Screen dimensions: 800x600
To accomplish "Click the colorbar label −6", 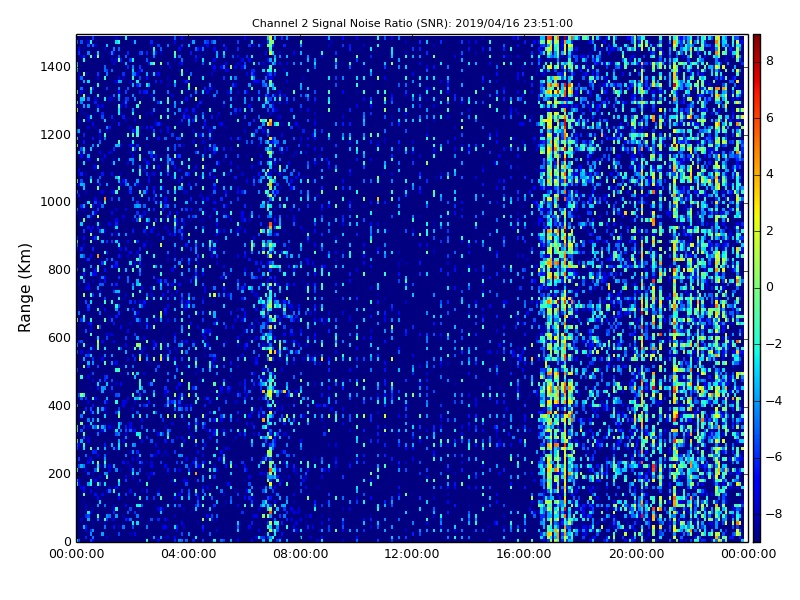I will point(774,457).
